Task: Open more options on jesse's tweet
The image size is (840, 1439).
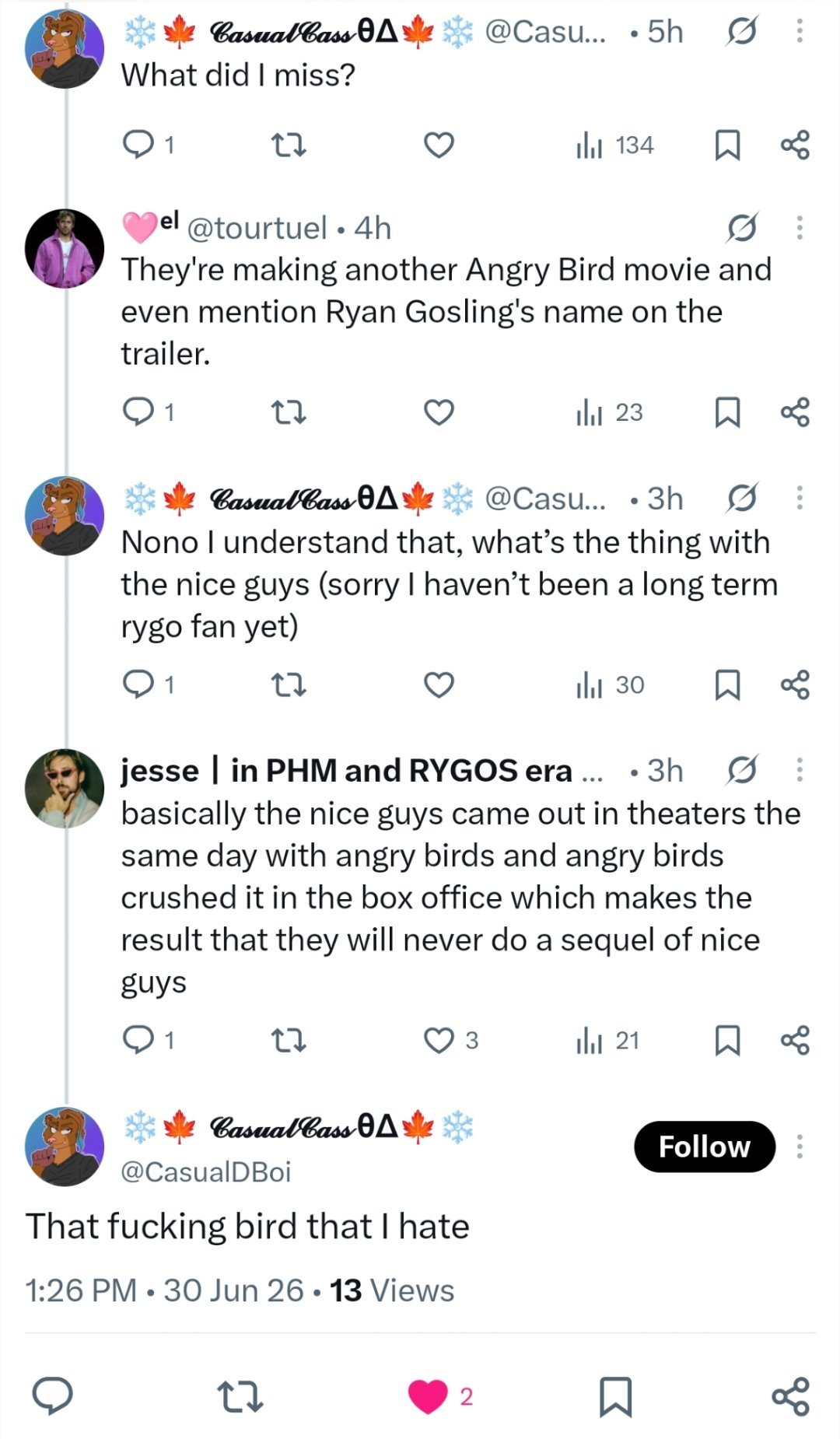Action: pyautogui.click(x=799, y=770)
